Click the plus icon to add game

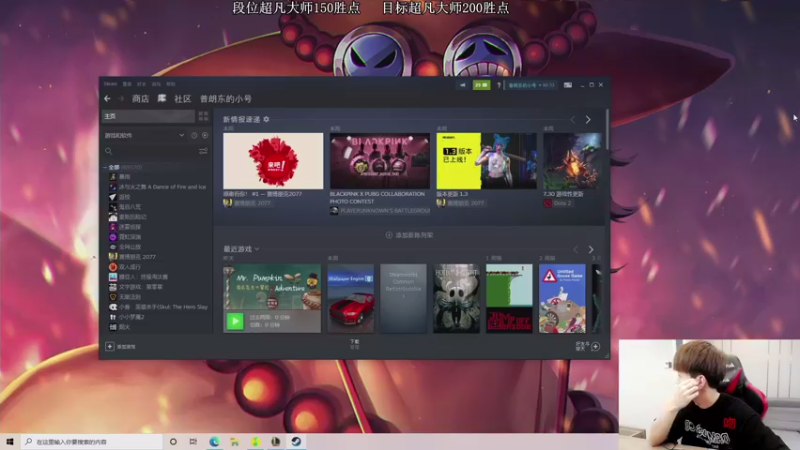[110, 346]
